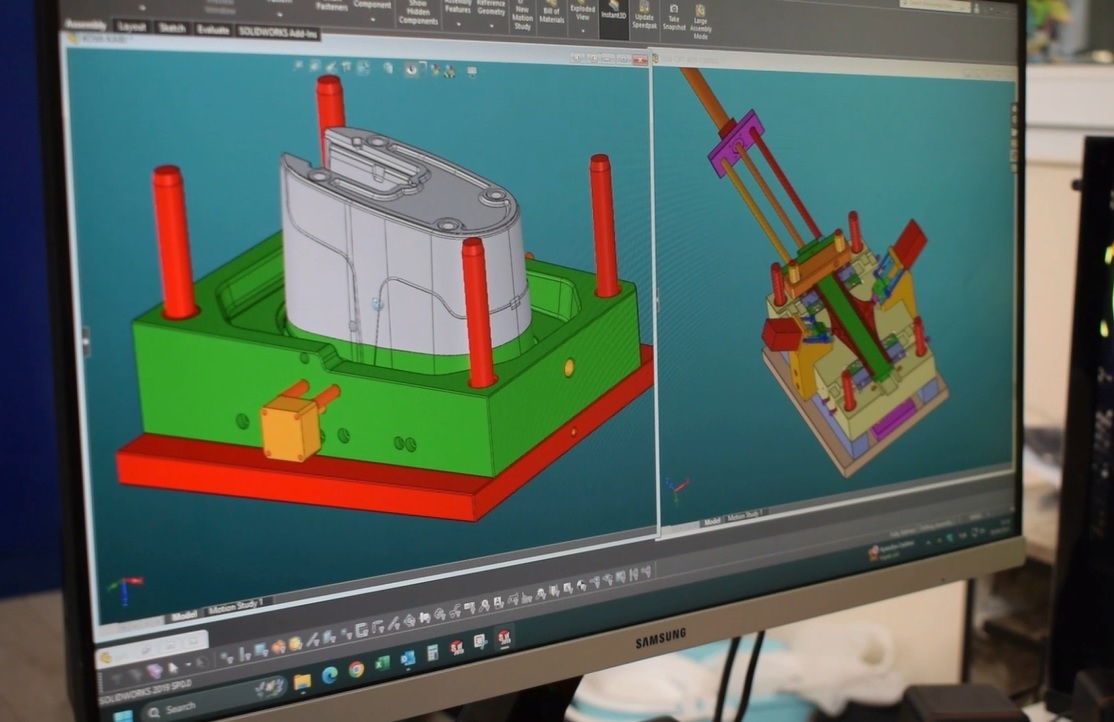Open the Windows Start menu
The width and height of the screenshot is (1114, 722).
123,716
